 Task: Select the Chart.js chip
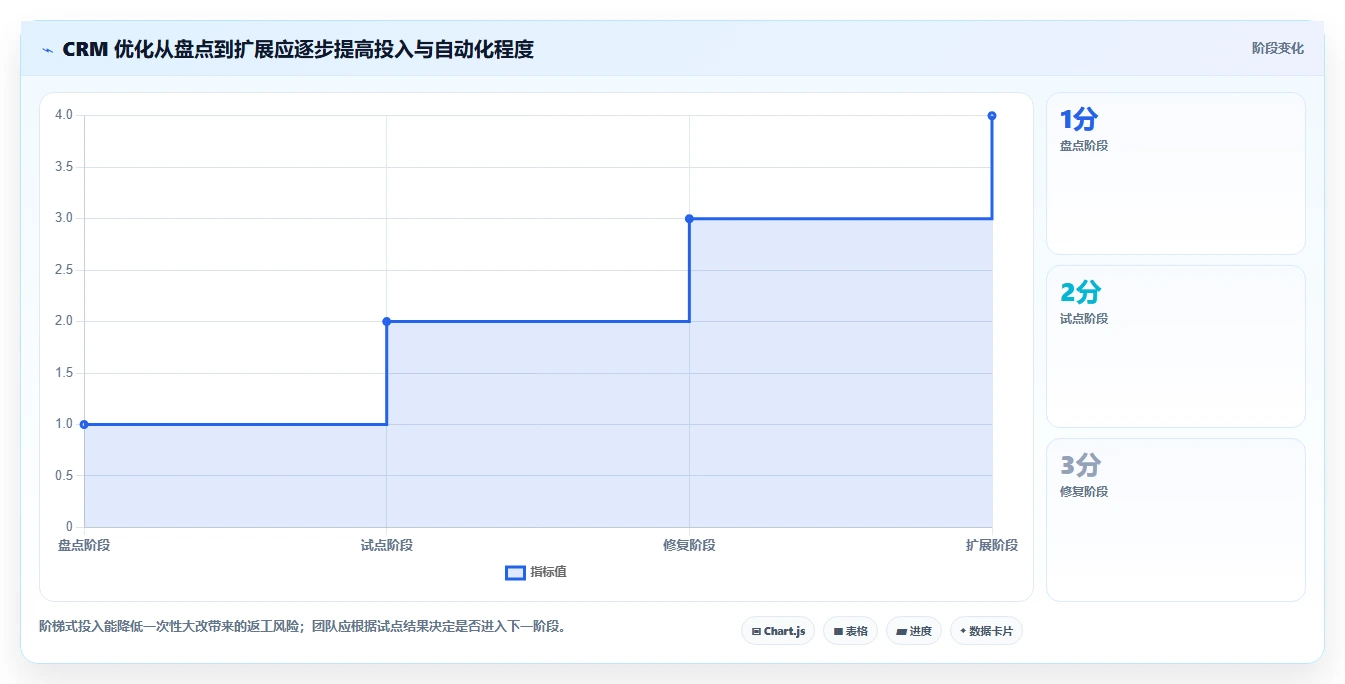(778, 631)
